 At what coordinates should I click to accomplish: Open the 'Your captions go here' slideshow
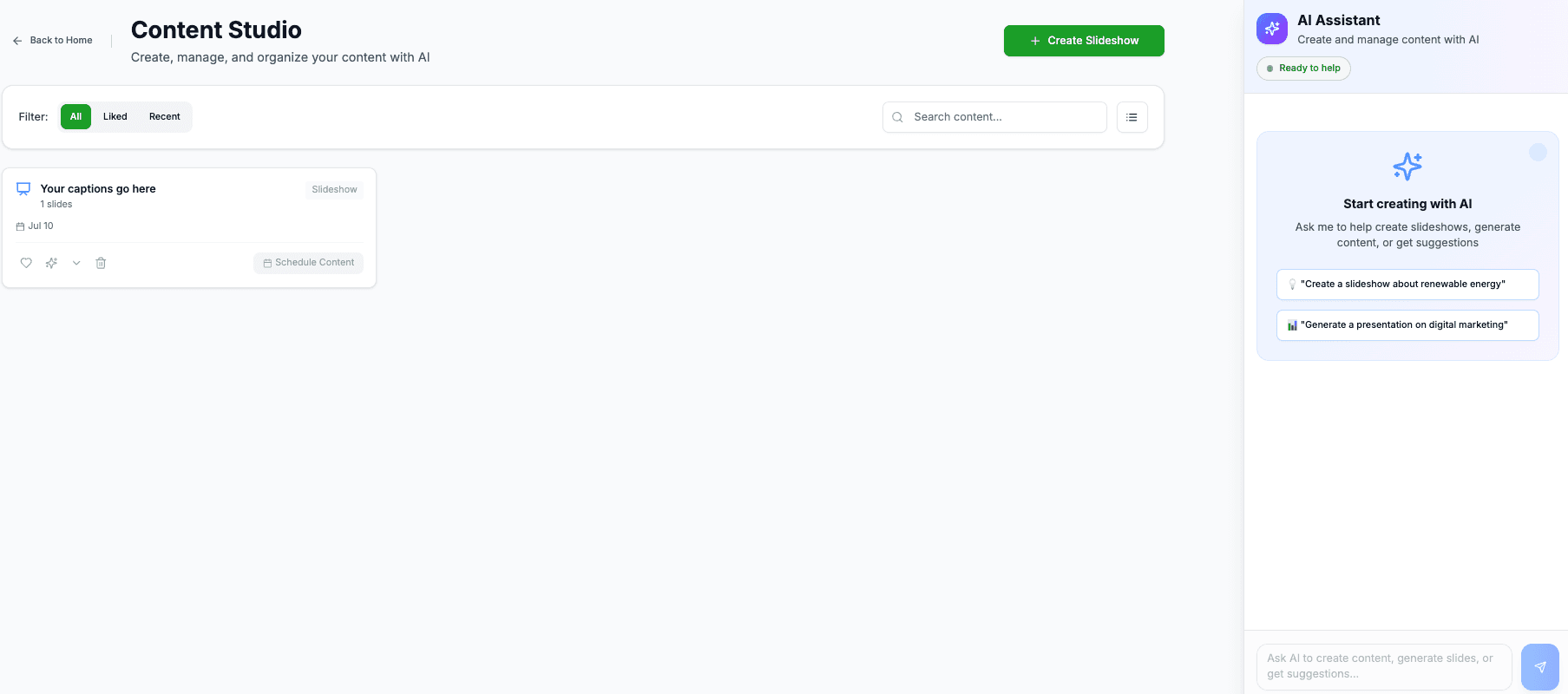[98, 188]
